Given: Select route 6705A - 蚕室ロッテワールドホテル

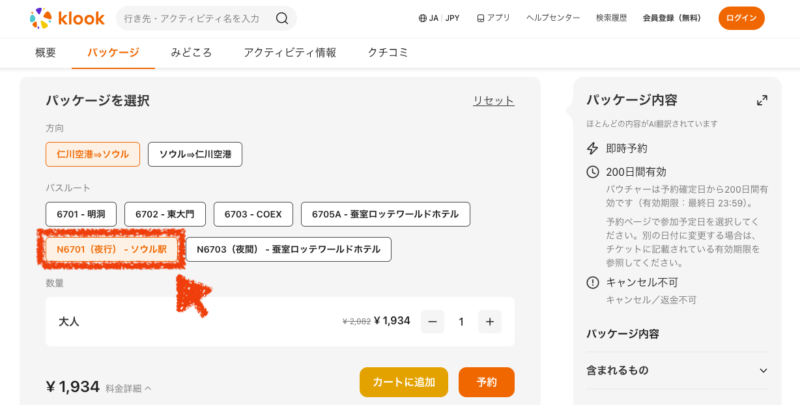Looking at the screenshot, I should 386,214.
